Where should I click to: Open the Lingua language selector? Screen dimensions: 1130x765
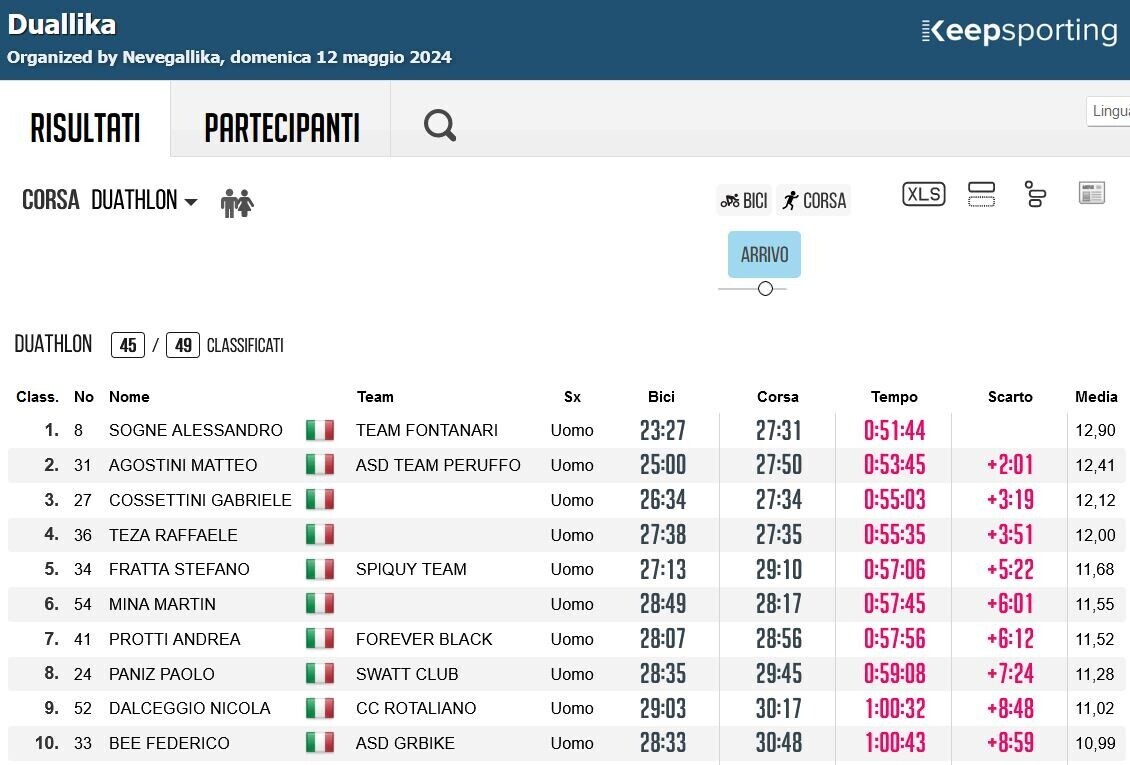pyautogui.click(x=1108, y=111)
